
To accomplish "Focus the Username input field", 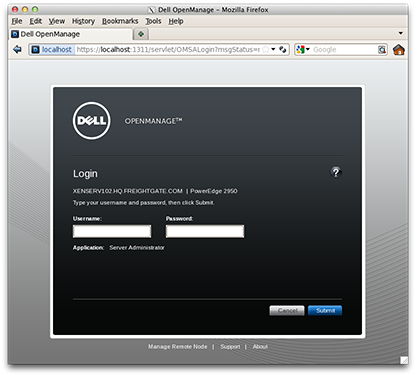I will [112, 231].
